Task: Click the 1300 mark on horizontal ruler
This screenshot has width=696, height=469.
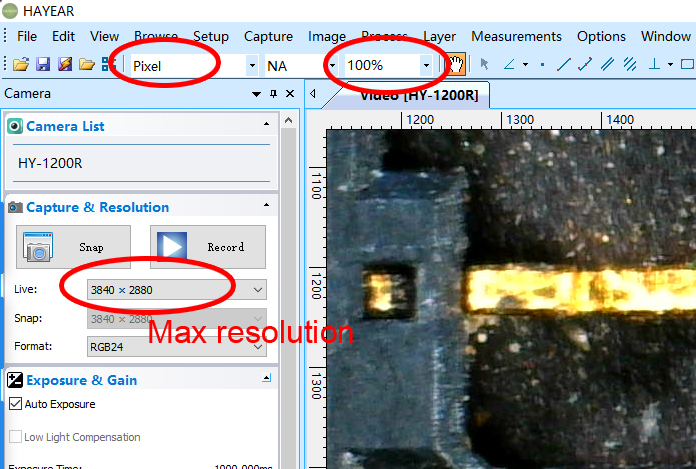Action: pos(520,120)
